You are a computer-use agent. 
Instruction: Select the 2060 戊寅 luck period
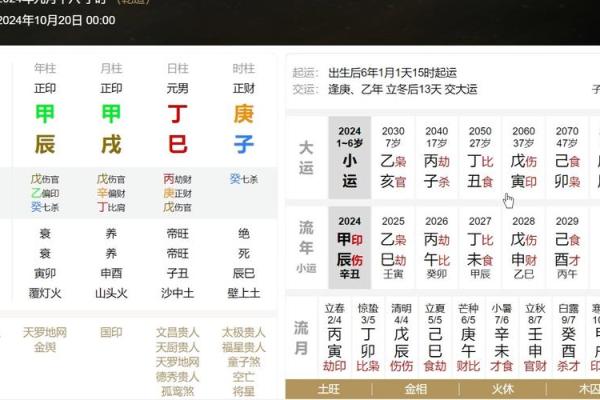coord(523,157)
